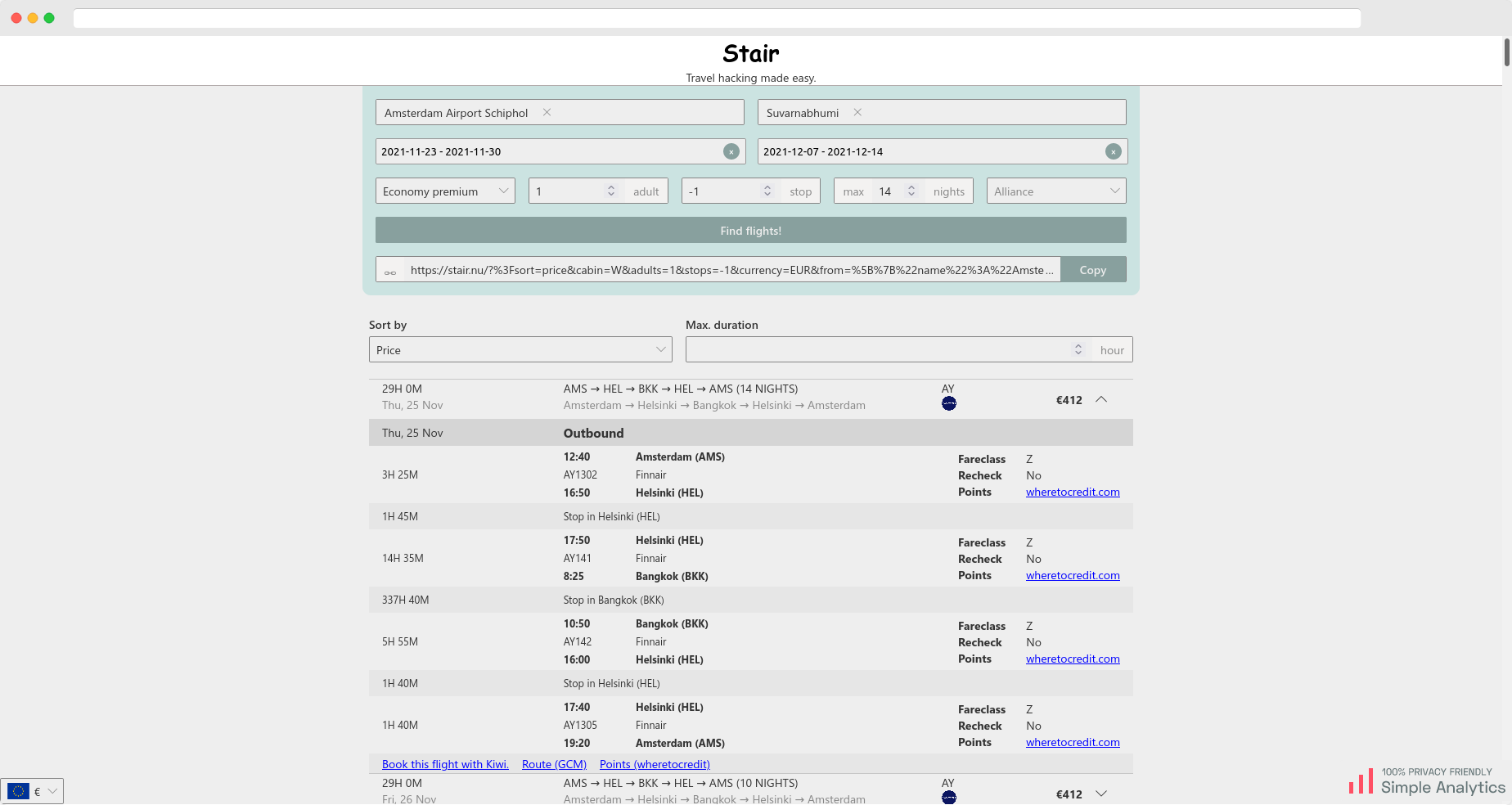Click the return date range field
This screenshot has height=805, width=1512.
pos(942,151)
